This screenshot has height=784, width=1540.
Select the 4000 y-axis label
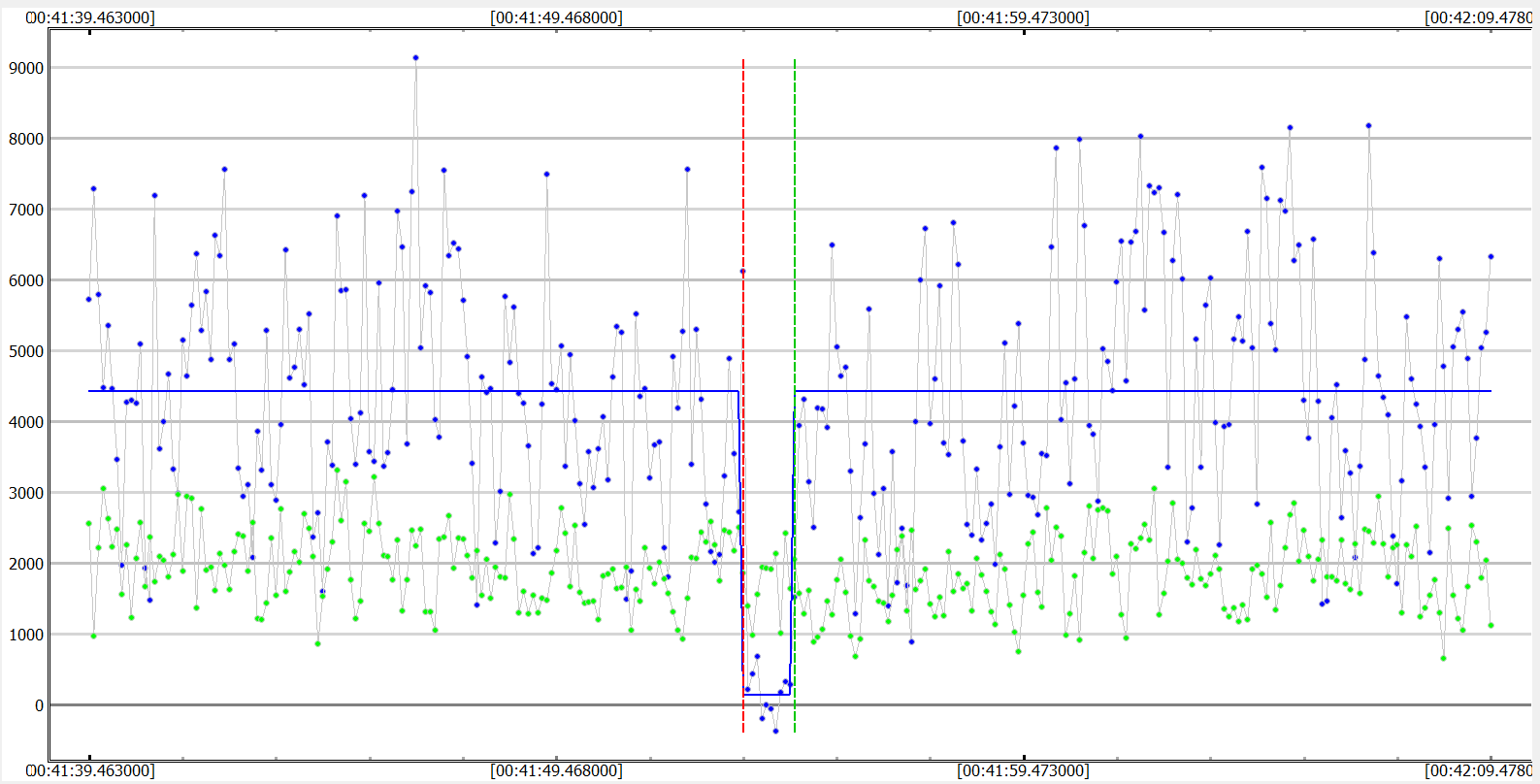(x=26, y=423)
